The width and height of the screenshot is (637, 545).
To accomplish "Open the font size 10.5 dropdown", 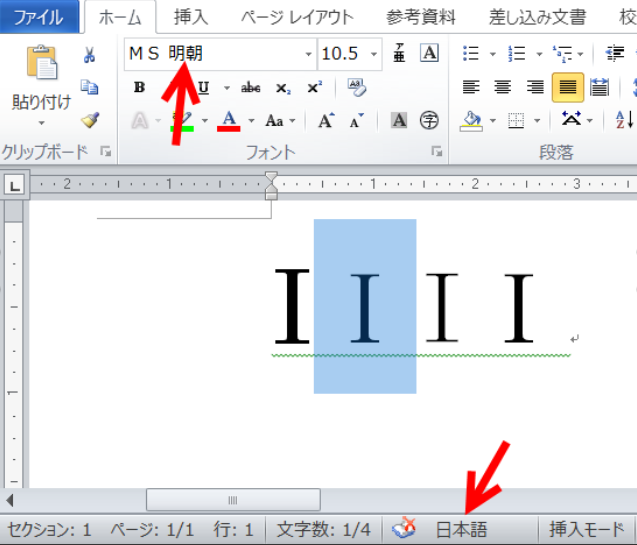I will pyautogui.click(x=374, y=54).
